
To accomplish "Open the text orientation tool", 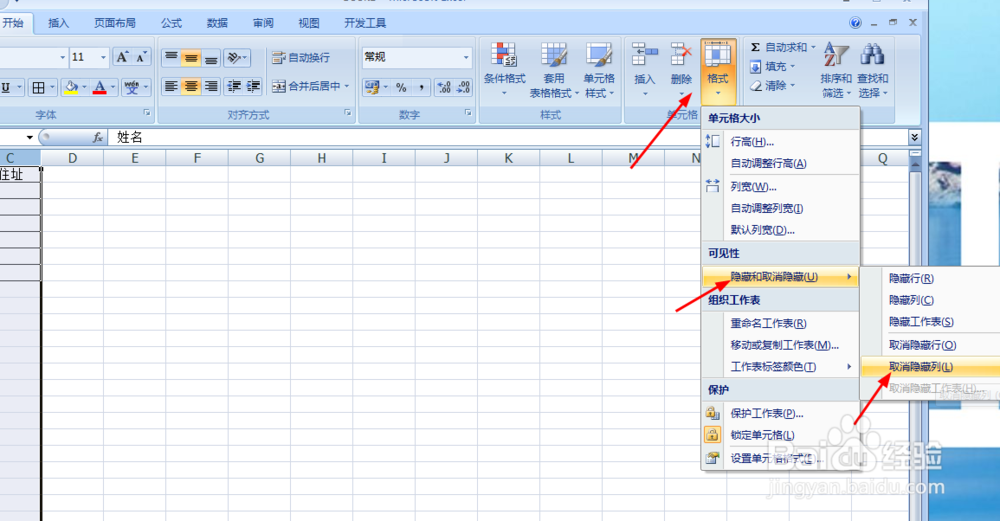I will [236, 57].
